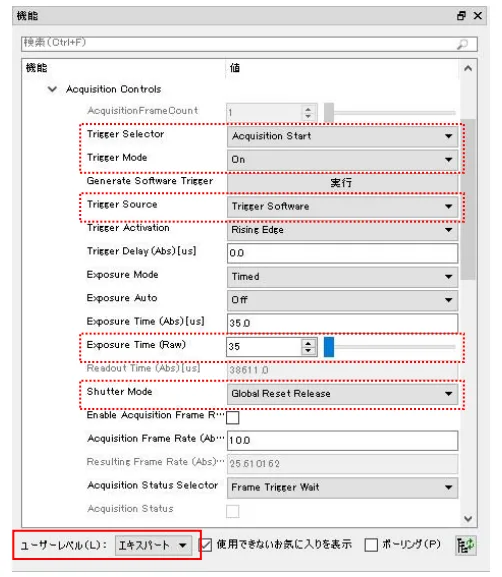Select the Exposure Auto row label
Viewport: 502px width, 577px height.
point(122,298)
